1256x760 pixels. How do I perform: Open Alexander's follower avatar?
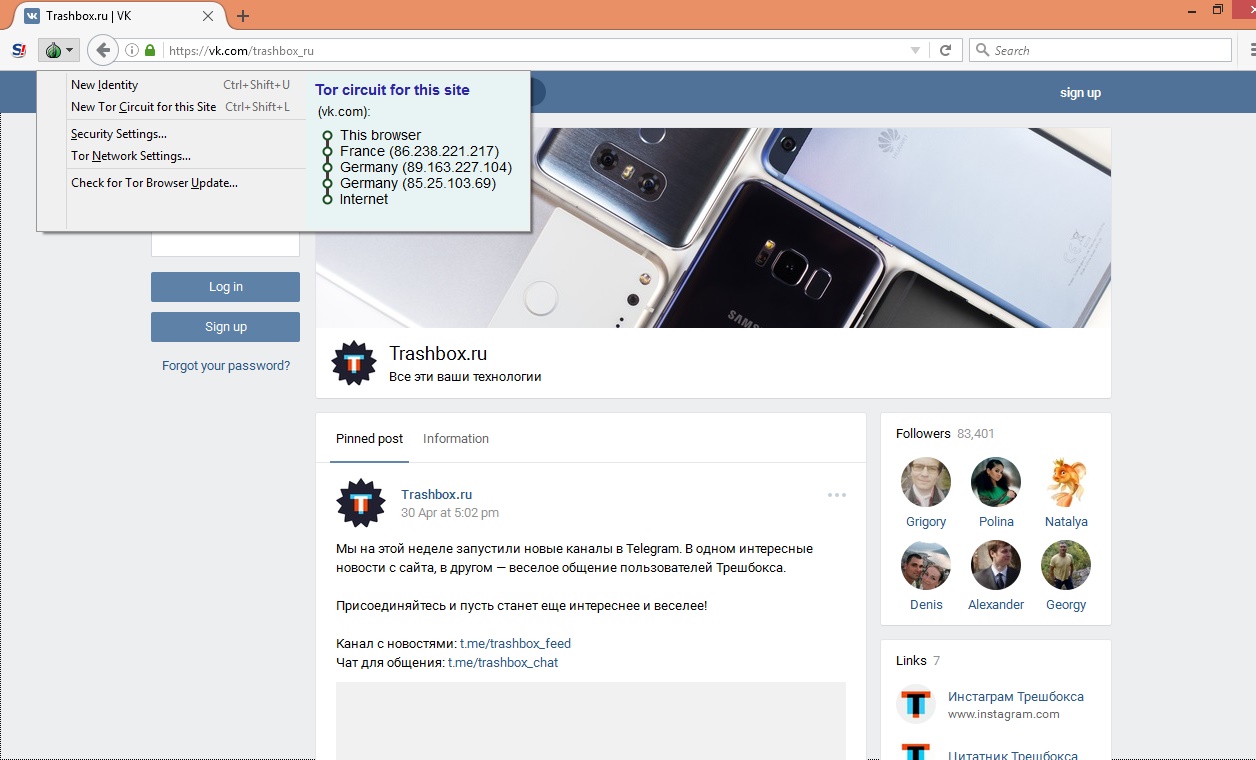[996, 565]
